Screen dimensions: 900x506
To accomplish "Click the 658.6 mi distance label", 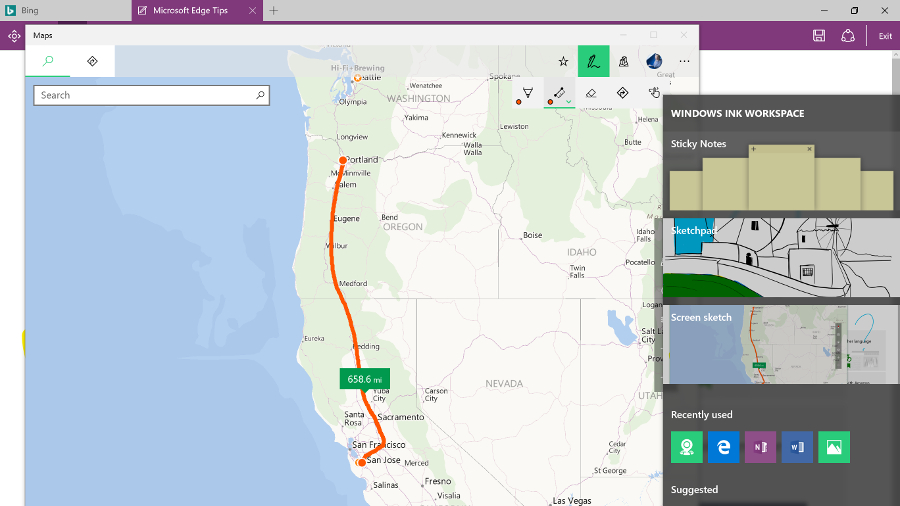I will coord(364,379).
